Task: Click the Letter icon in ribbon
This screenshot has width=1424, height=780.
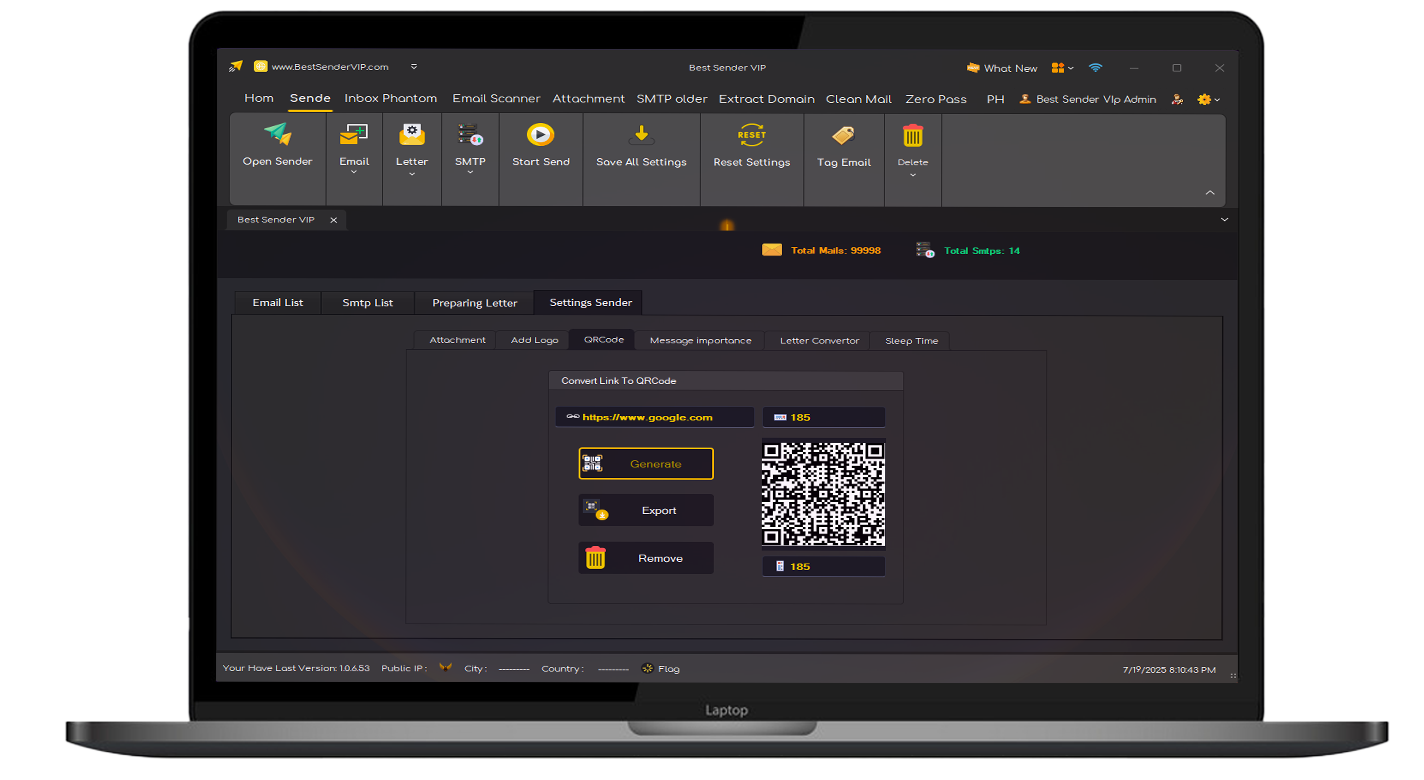Action: pos(411,135)
